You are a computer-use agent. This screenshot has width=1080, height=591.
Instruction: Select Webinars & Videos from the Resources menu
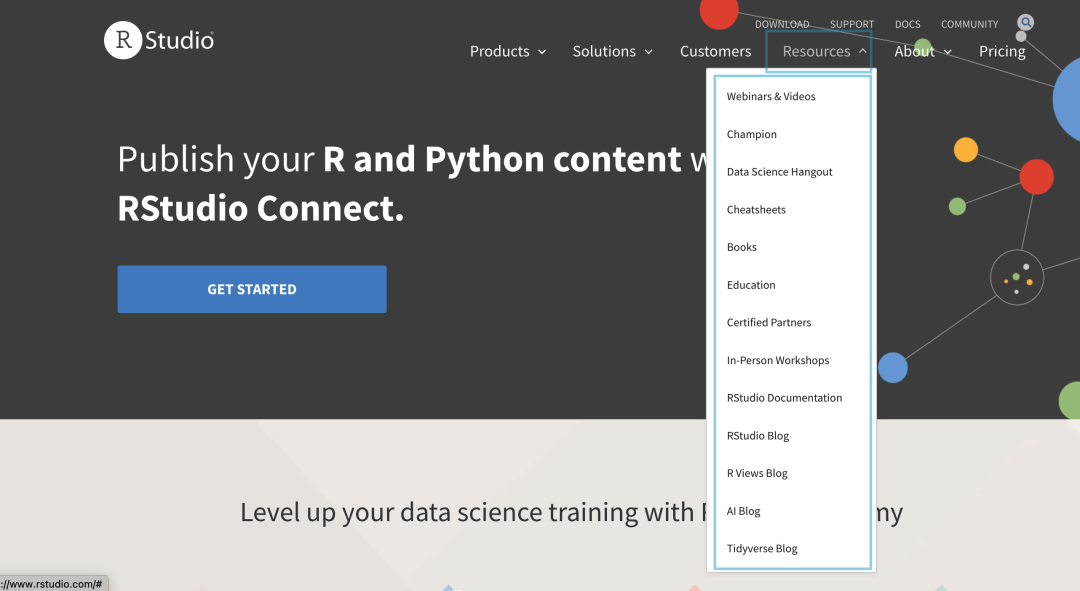point(771,97)
